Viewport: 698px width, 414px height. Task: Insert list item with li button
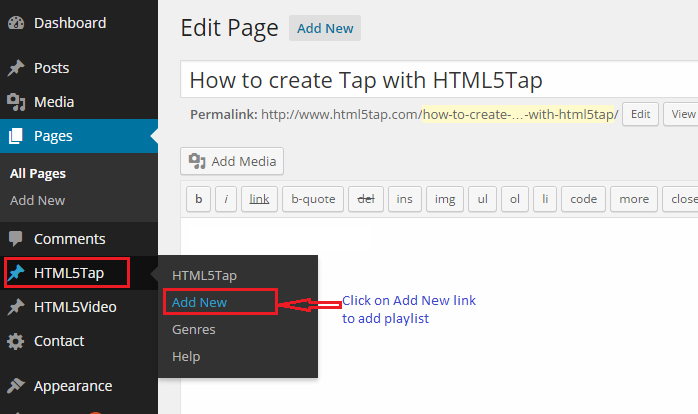545,199
